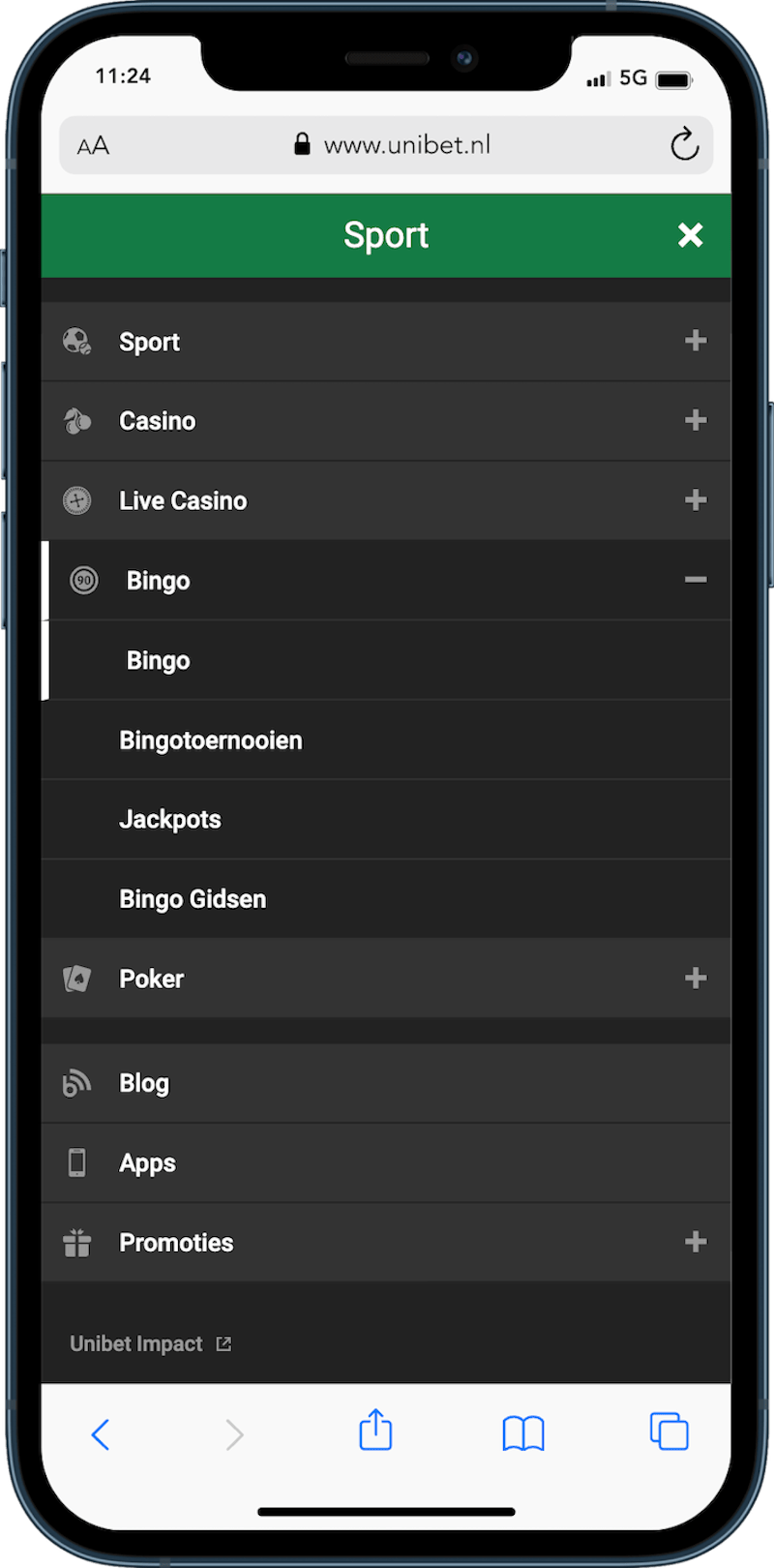Expand the Promoties section plus
The image size is (774, 1568).
(696, 1242)
